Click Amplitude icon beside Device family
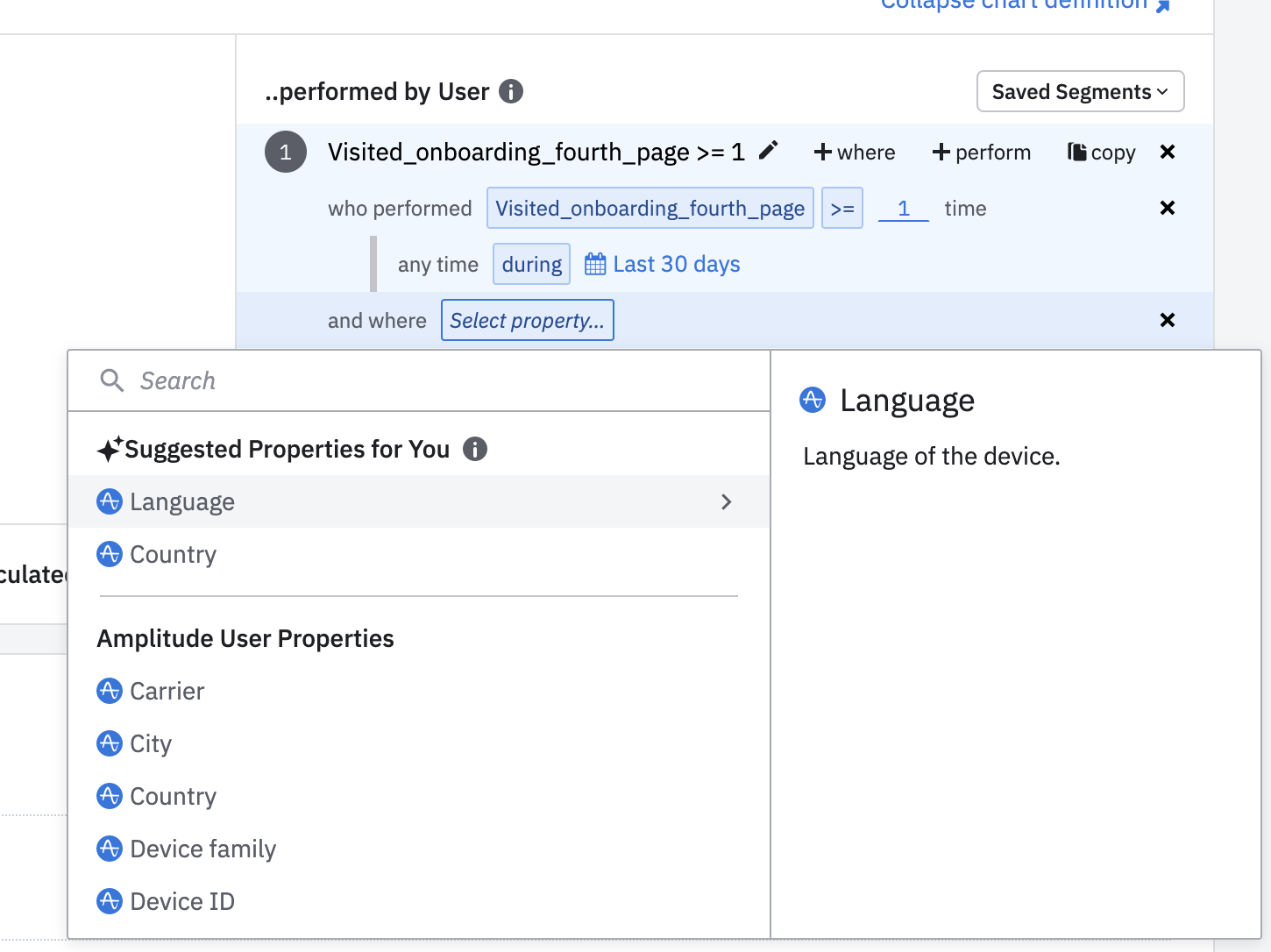Viewport: 1271px width, 952px height. [x=110, y=849]
